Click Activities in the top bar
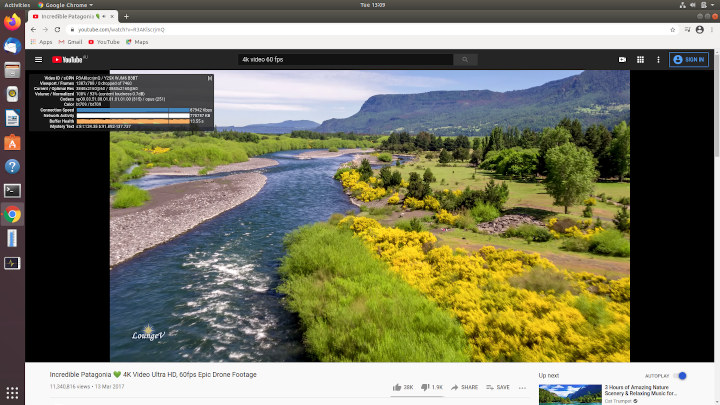Image resolution: width=720 pixels, height=405 pixels. click(x=17, y=5)
